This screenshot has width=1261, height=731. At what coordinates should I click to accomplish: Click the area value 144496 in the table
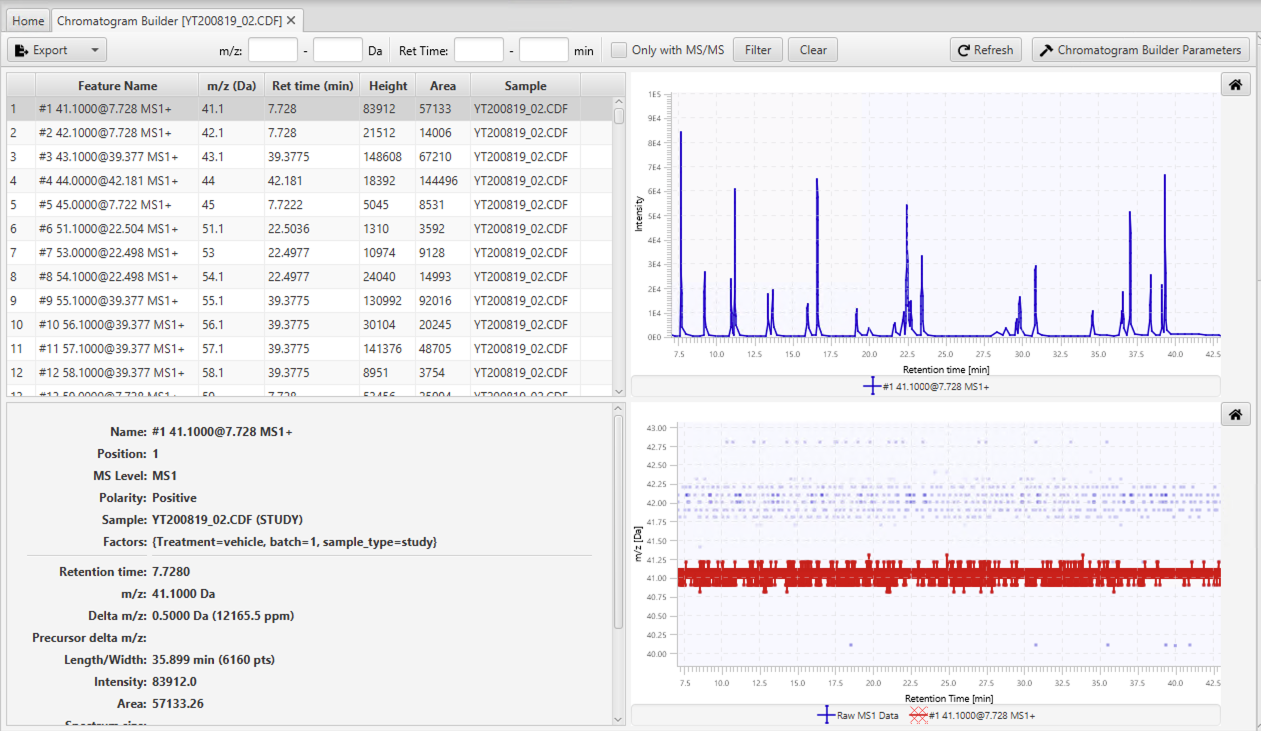[x=440, y=181]
